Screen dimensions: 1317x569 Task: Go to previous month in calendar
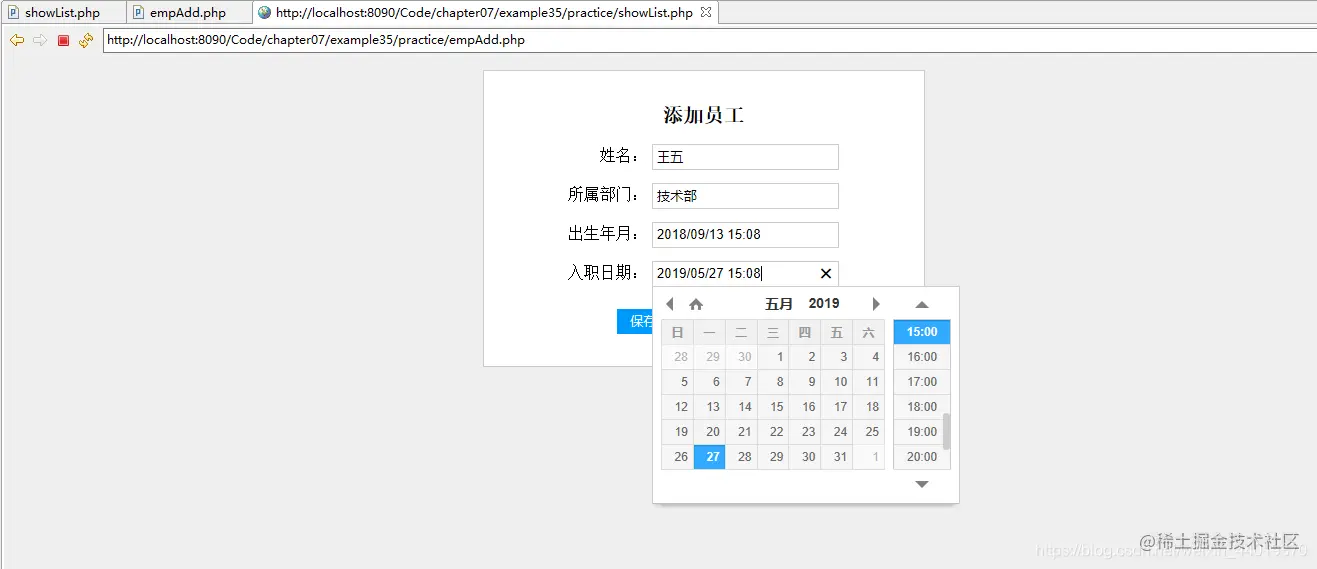670,304
